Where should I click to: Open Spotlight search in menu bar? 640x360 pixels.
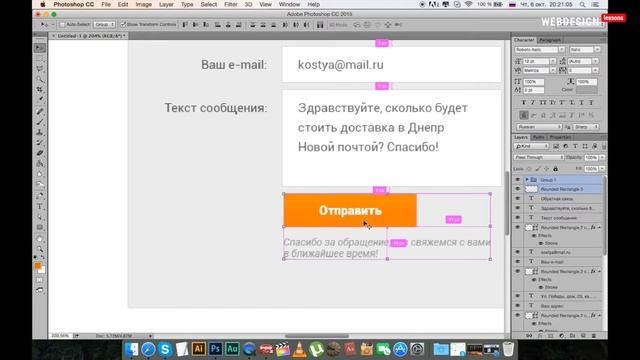point(582,4)
